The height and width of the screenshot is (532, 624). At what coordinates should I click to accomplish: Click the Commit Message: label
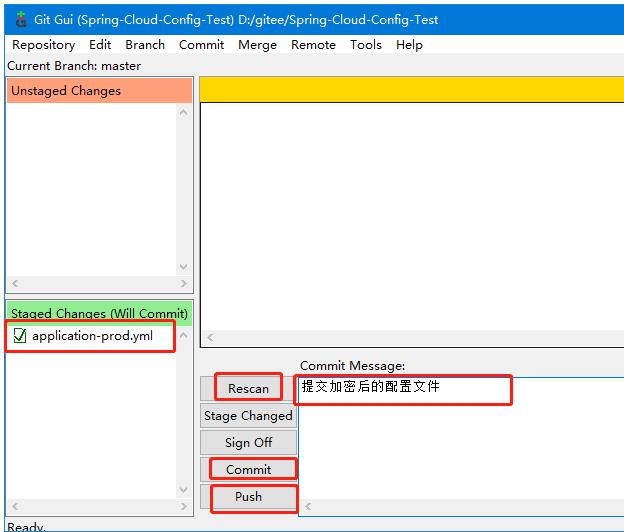coord(353,366)
